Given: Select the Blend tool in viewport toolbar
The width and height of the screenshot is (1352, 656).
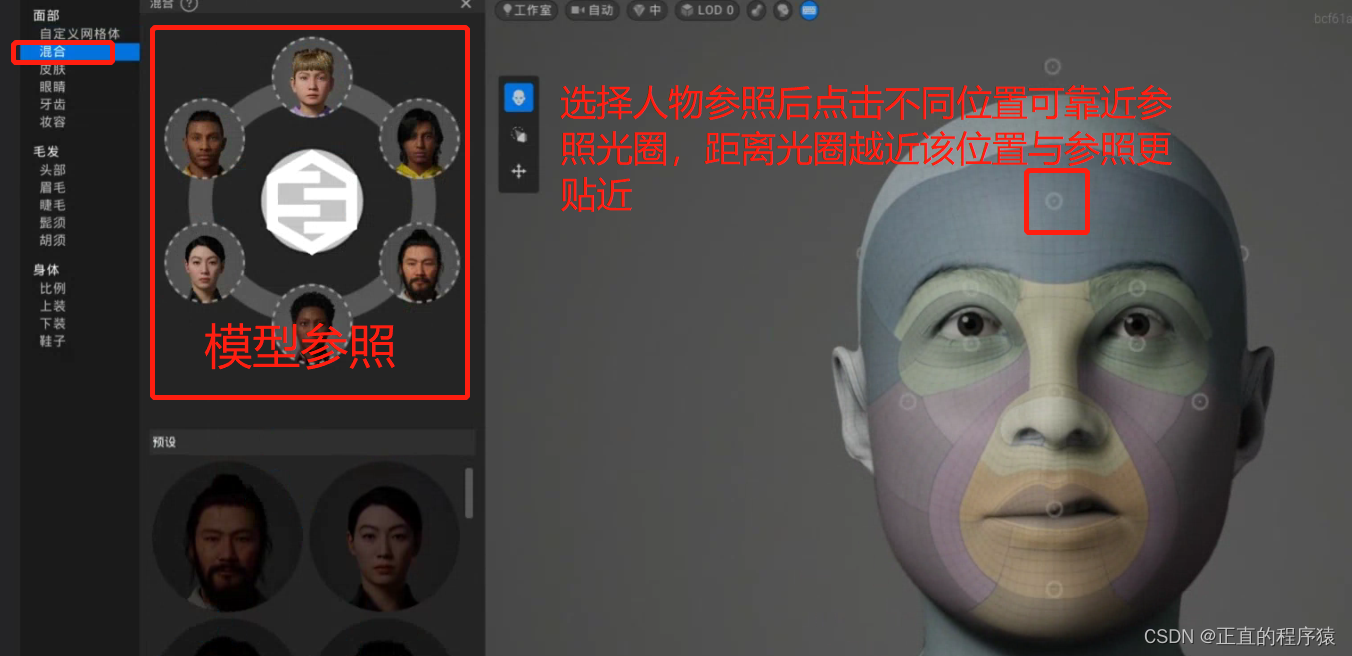Looking at the screenshot, I should pos(519,98).
